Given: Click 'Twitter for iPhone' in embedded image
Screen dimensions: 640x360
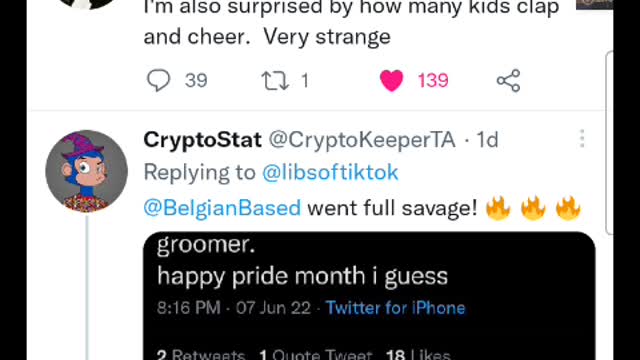Looking at the screenshot, I should pos(395,308).
